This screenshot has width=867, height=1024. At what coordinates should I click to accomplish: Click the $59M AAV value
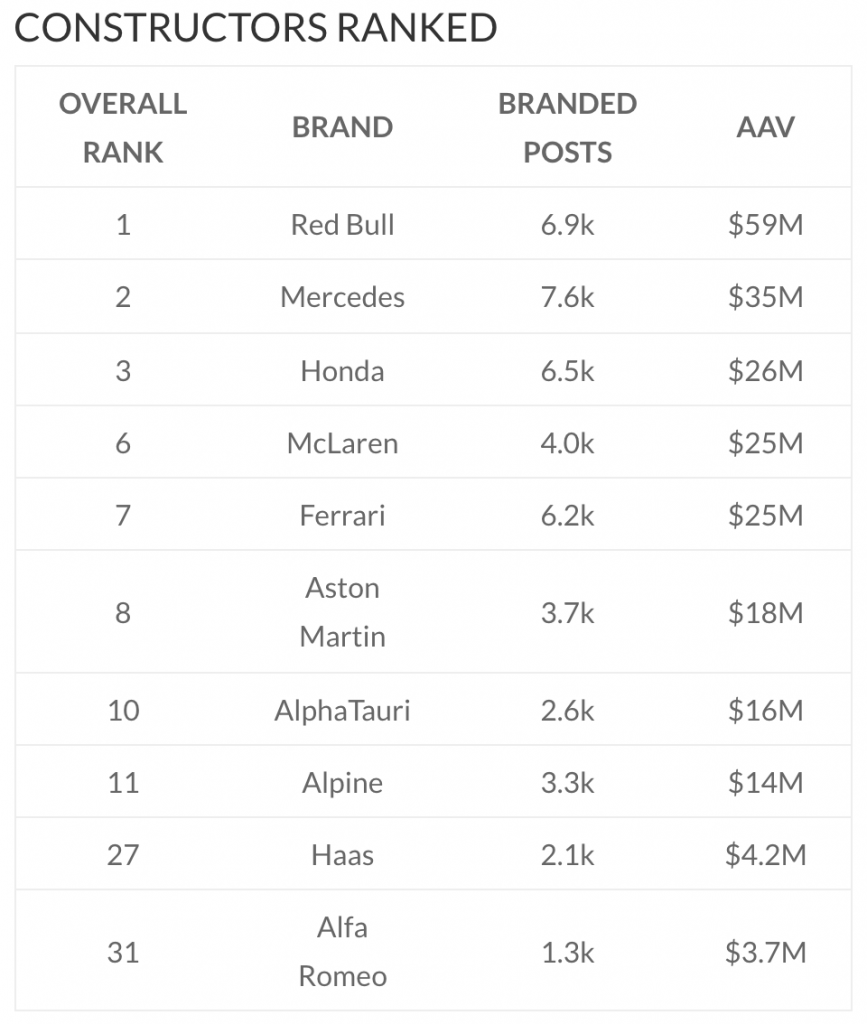(x=765, y=225)
